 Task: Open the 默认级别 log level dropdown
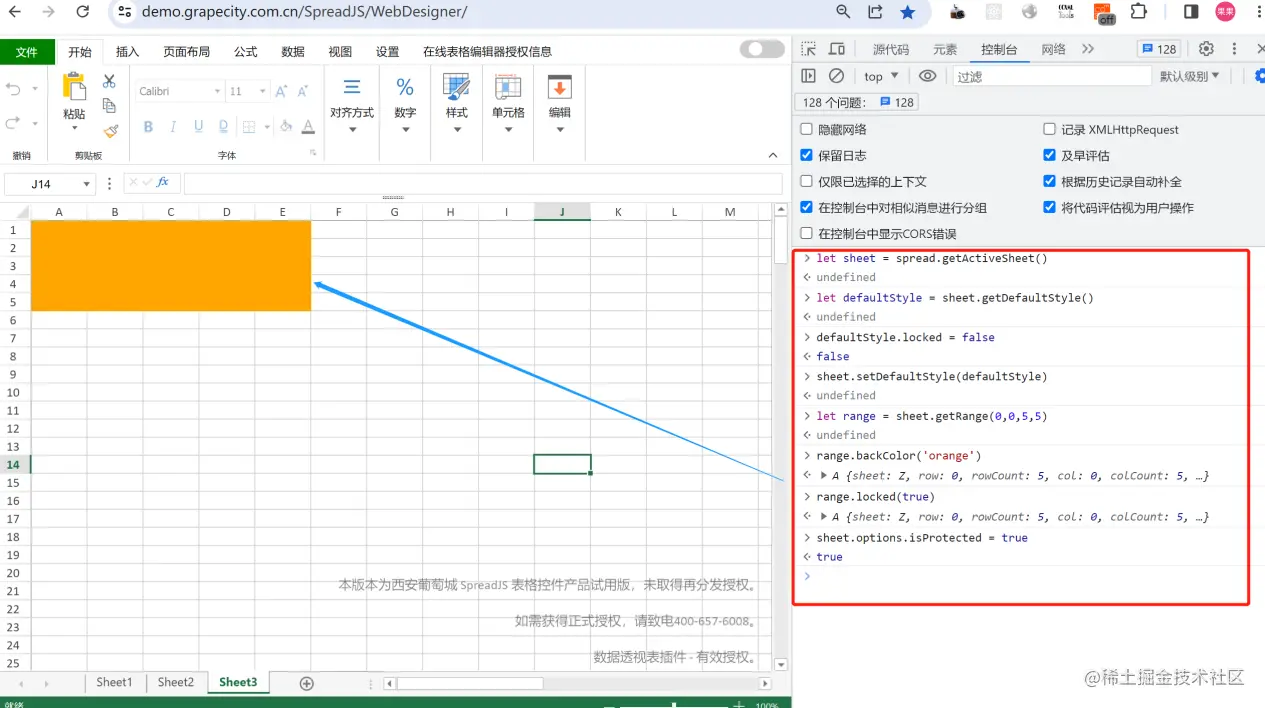pyautogui.click(x=1189, y=76)
